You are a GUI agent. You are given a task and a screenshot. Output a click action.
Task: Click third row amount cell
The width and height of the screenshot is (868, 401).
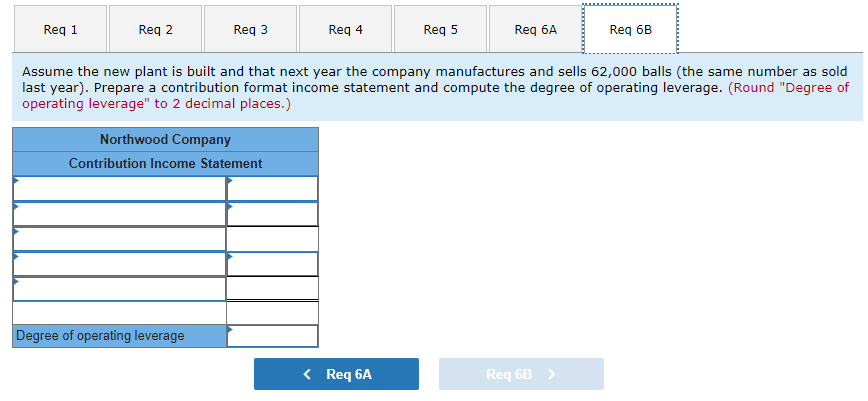pyautogui.click(x=272, y=239)
